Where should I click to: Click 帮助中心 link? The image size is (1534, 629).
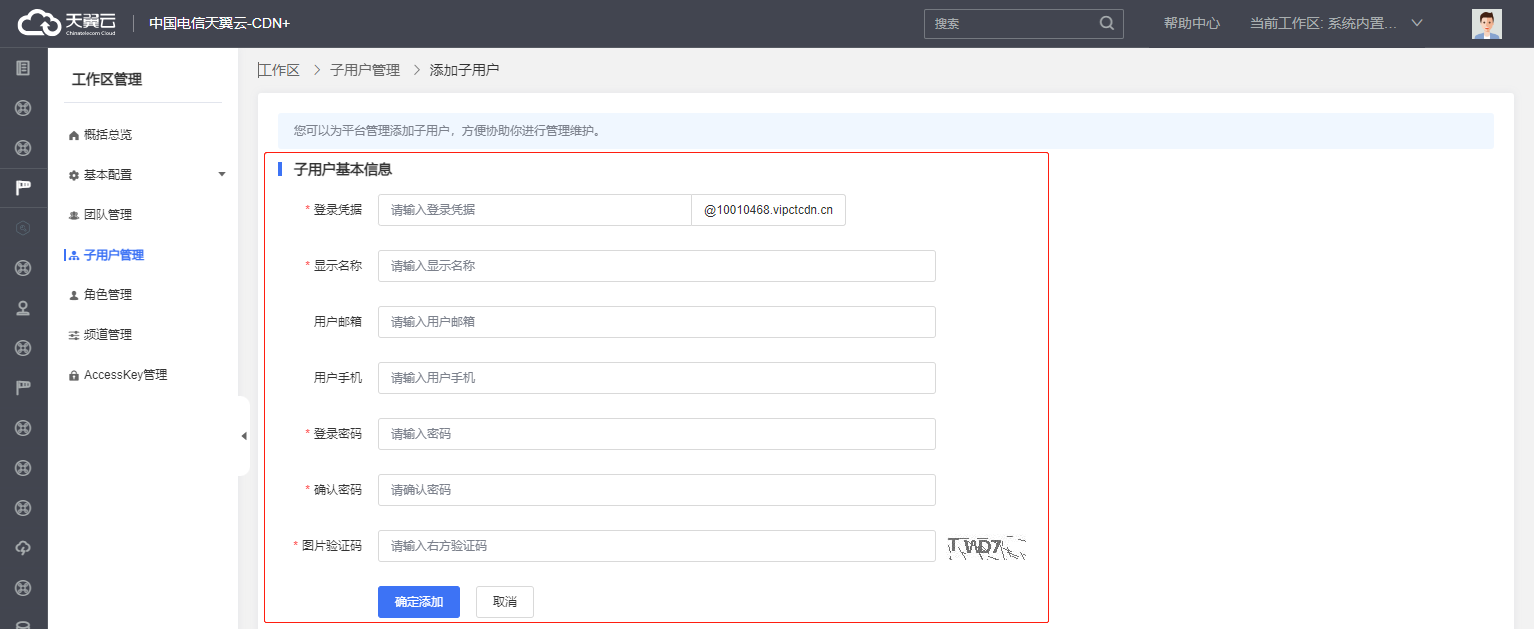pyautogui.click(x=1192, y=23)
